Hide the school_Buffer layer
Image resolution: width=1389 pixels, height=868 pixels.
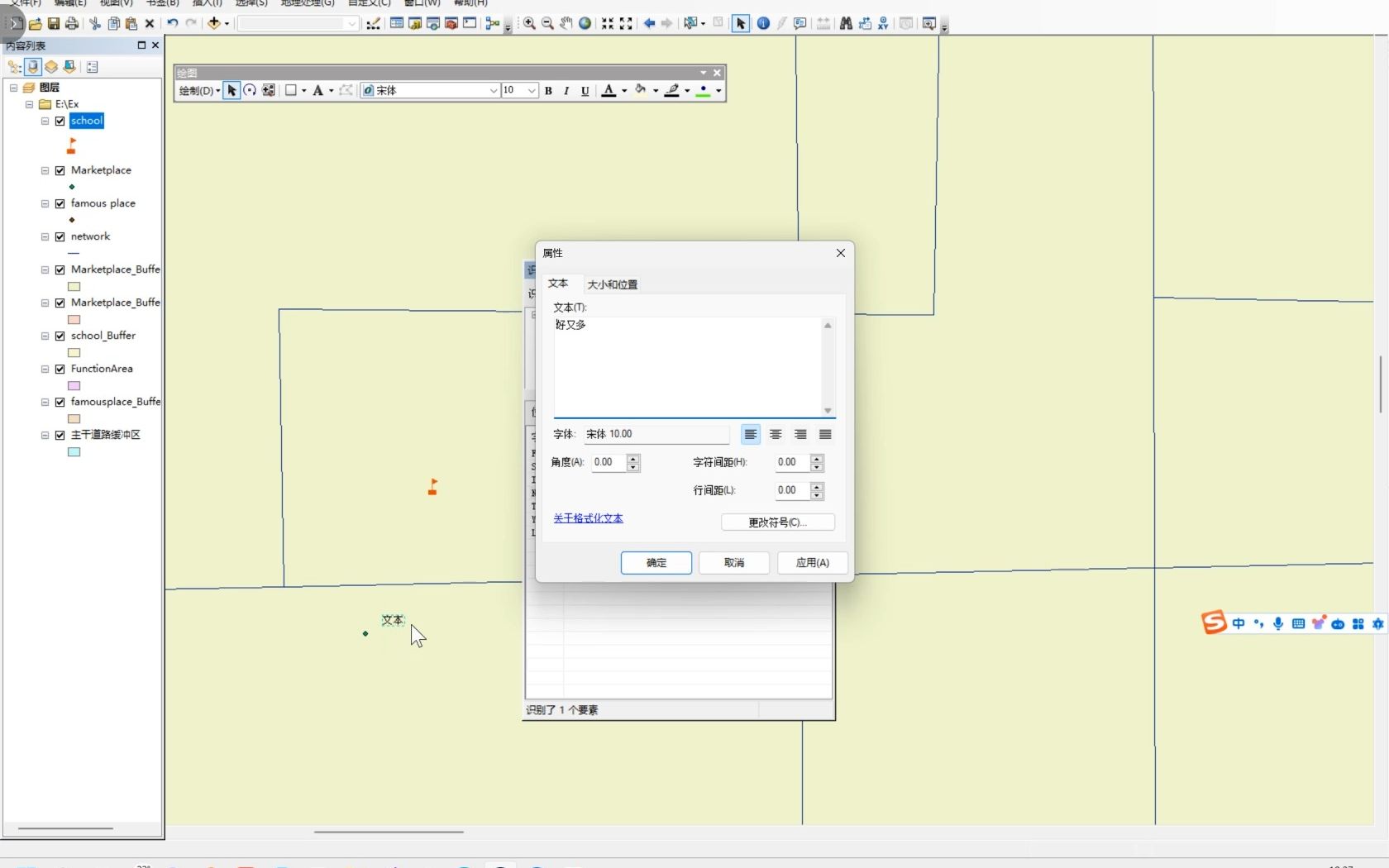pyautogui.click(x=60, y=336)
